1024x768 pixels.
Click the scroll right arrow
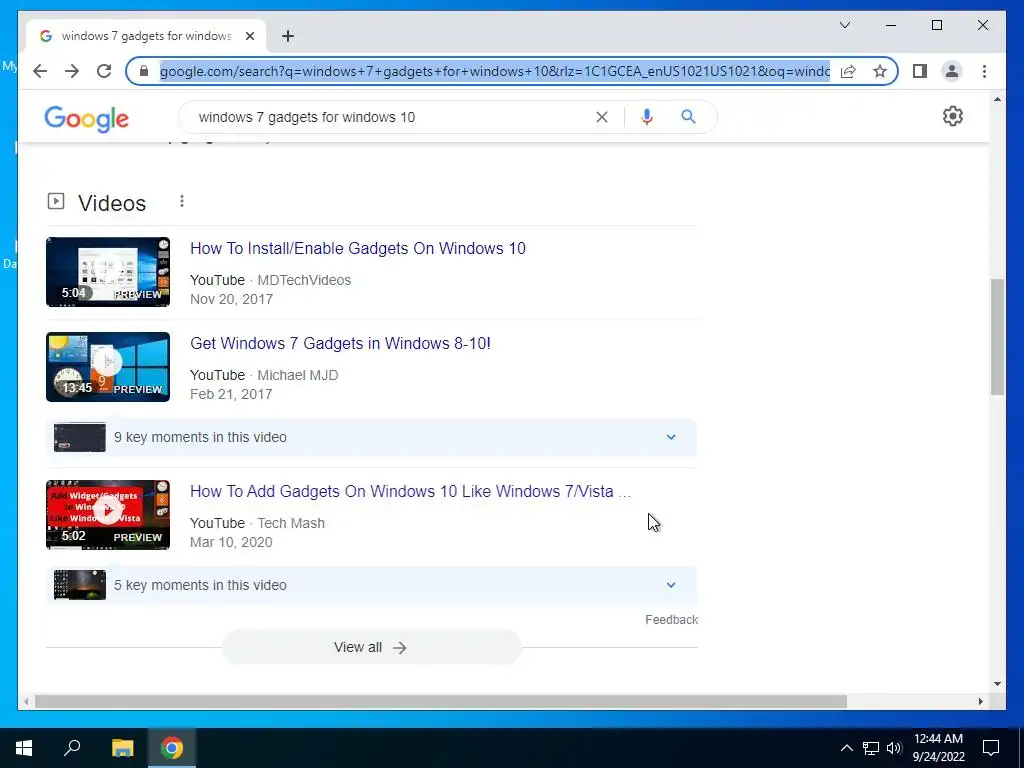(980, 701)
